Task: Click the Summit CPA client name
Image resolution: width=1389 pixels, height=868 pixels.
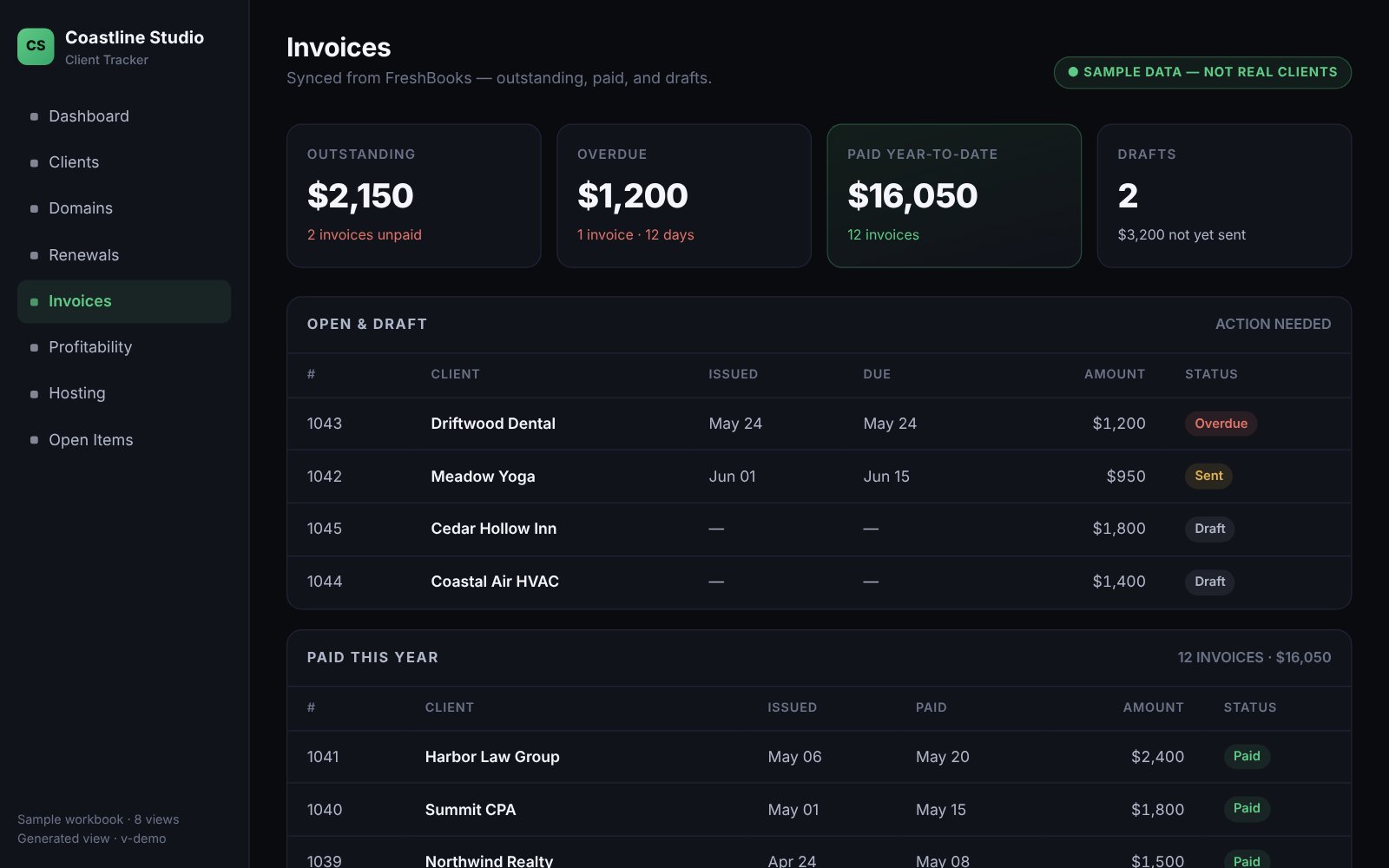Action: click(x=471, y=810)
